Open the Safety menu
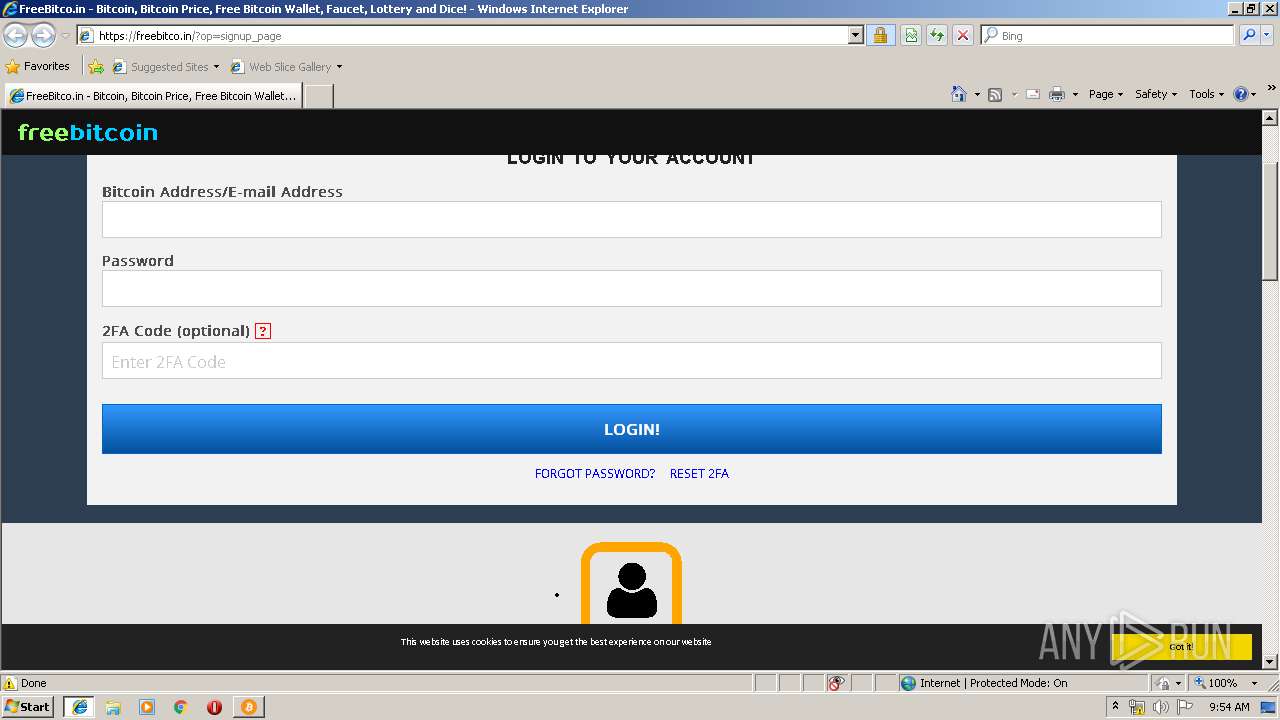 [1156, 94]
